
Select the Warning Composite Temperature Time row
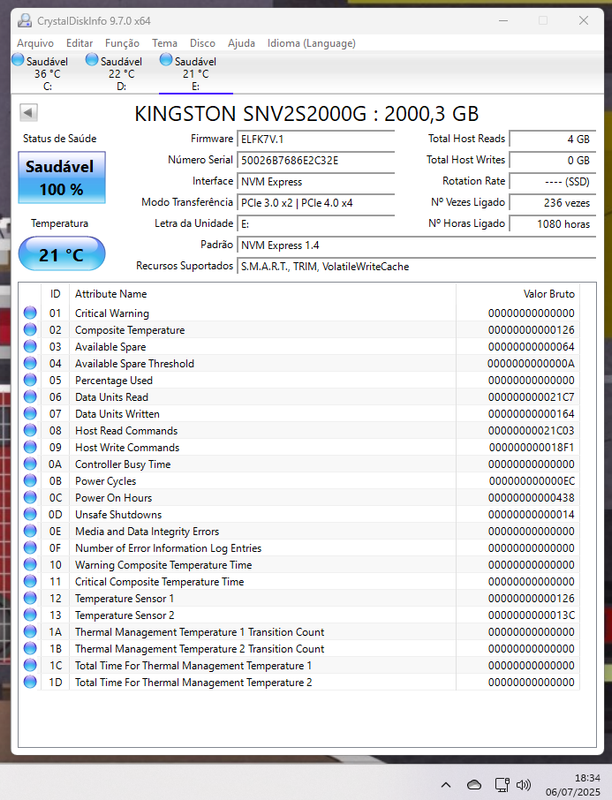click(299, 565)
